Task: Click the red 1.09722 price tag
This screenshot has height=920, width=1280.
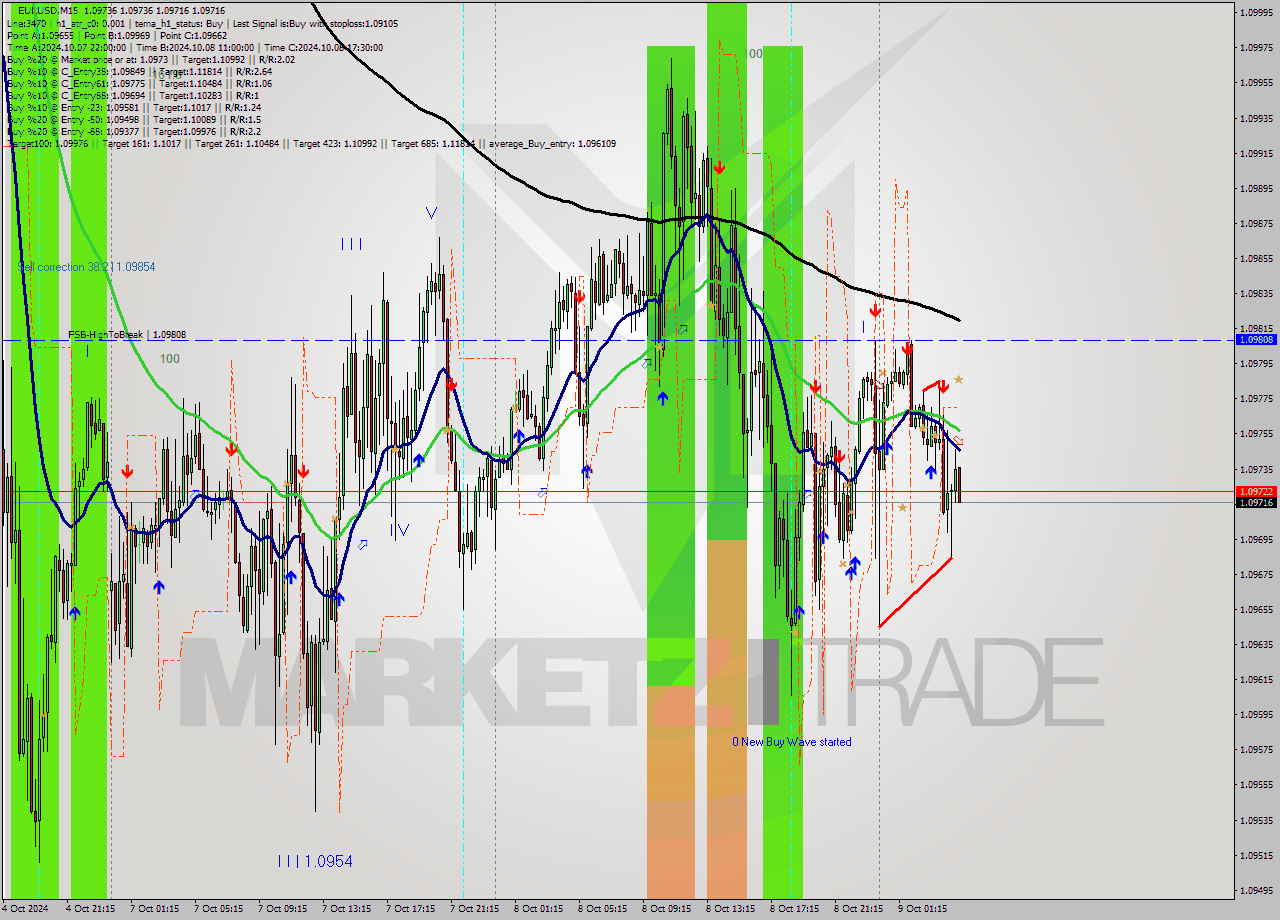Action: click(1256, 492)
